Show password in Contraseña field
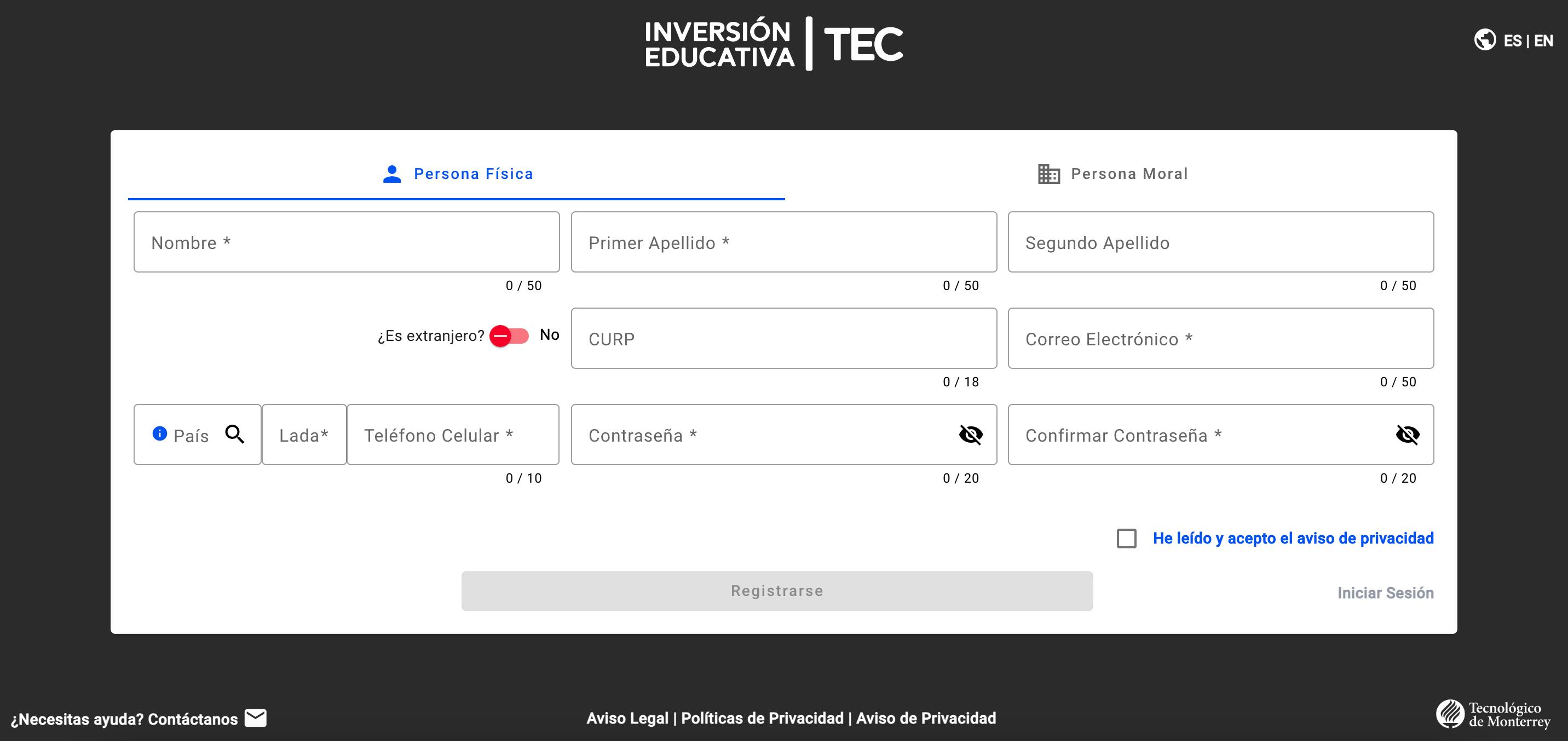This screenshot has width=1568, height=741. coord(970,435)
